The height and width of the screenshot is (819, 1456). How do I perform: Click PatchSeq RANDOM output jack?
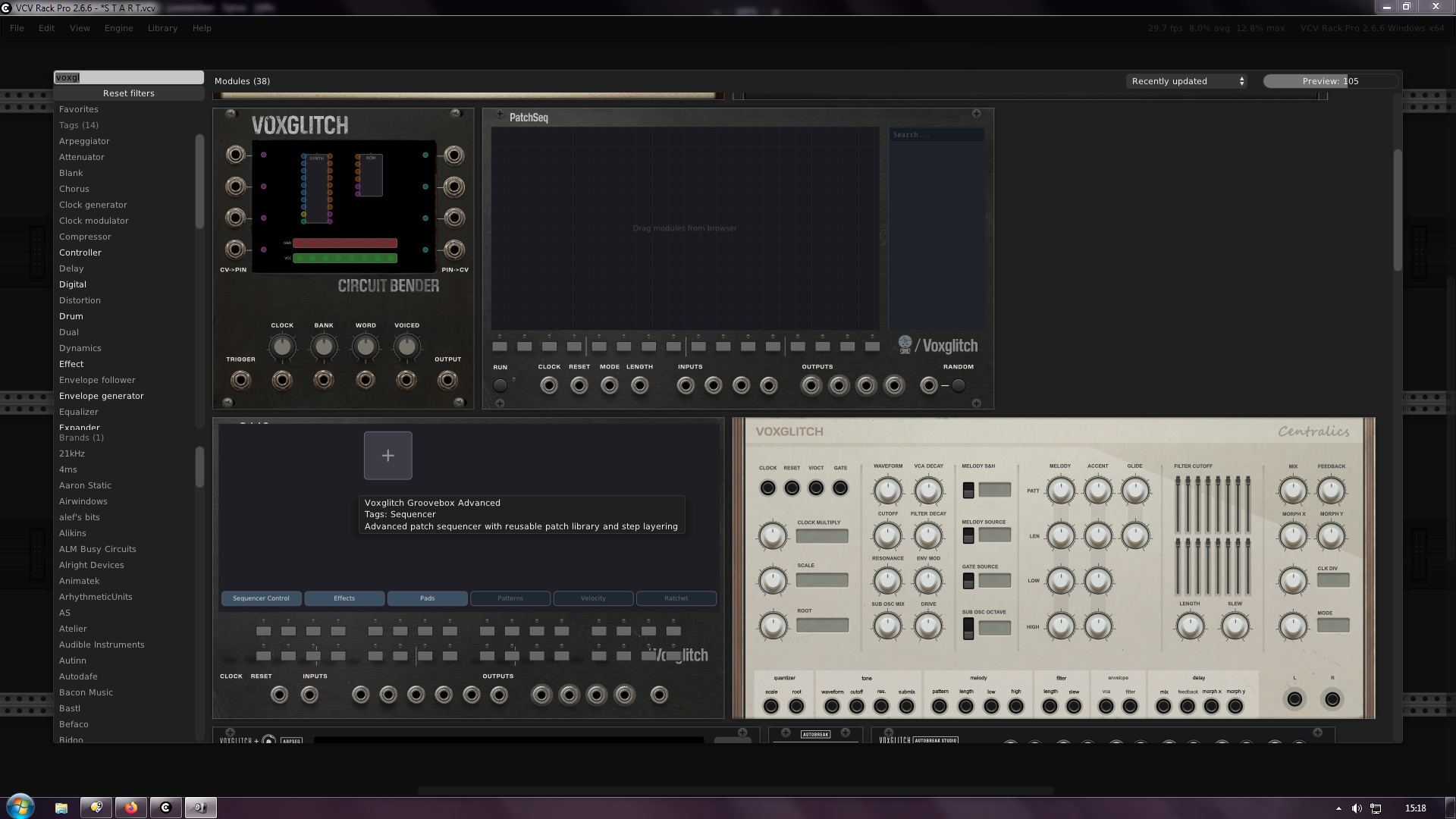(x=929, y=385)
